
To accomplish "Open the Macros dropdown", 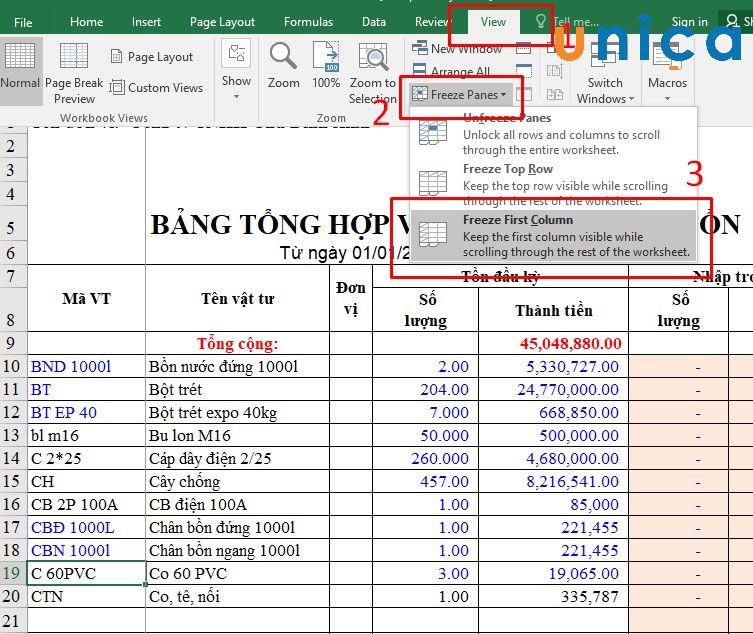I will click(667, 72).
